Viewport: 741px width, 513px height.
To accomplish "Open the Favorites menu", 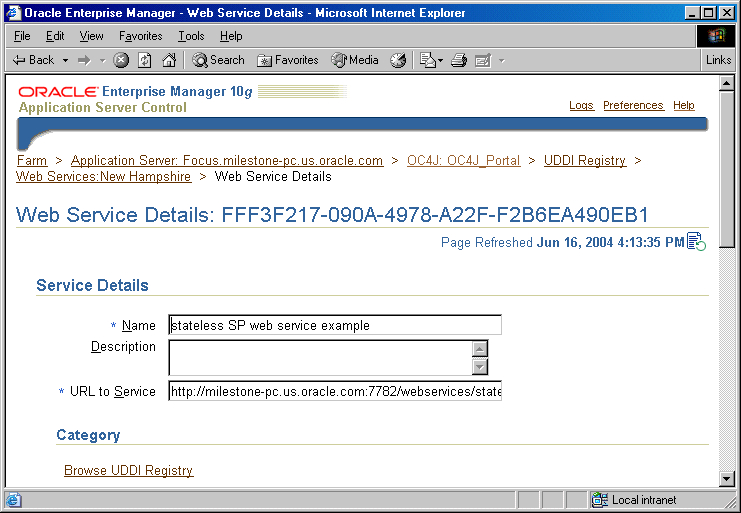I will pos(140,36).
